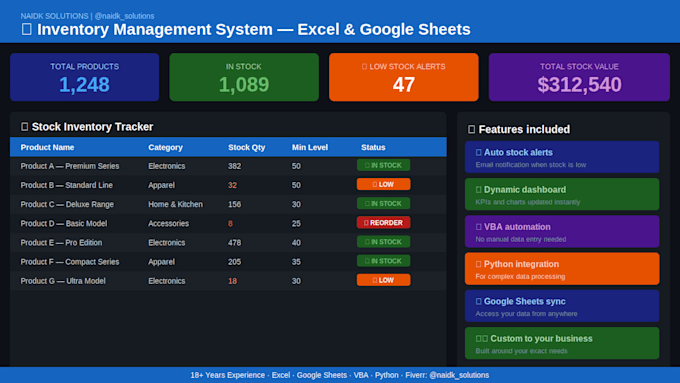The image size is (680, 383).
Task: Click red stock quantity 32
Action: pyautogui.click(x=232, y=185)
